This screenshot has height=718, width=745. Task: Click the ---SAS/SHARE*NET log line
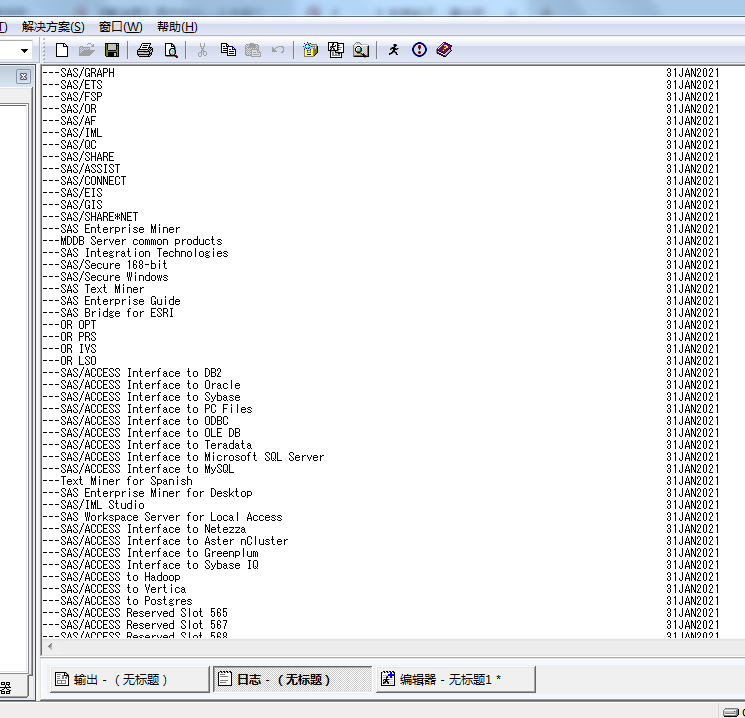tap(90, 217)
